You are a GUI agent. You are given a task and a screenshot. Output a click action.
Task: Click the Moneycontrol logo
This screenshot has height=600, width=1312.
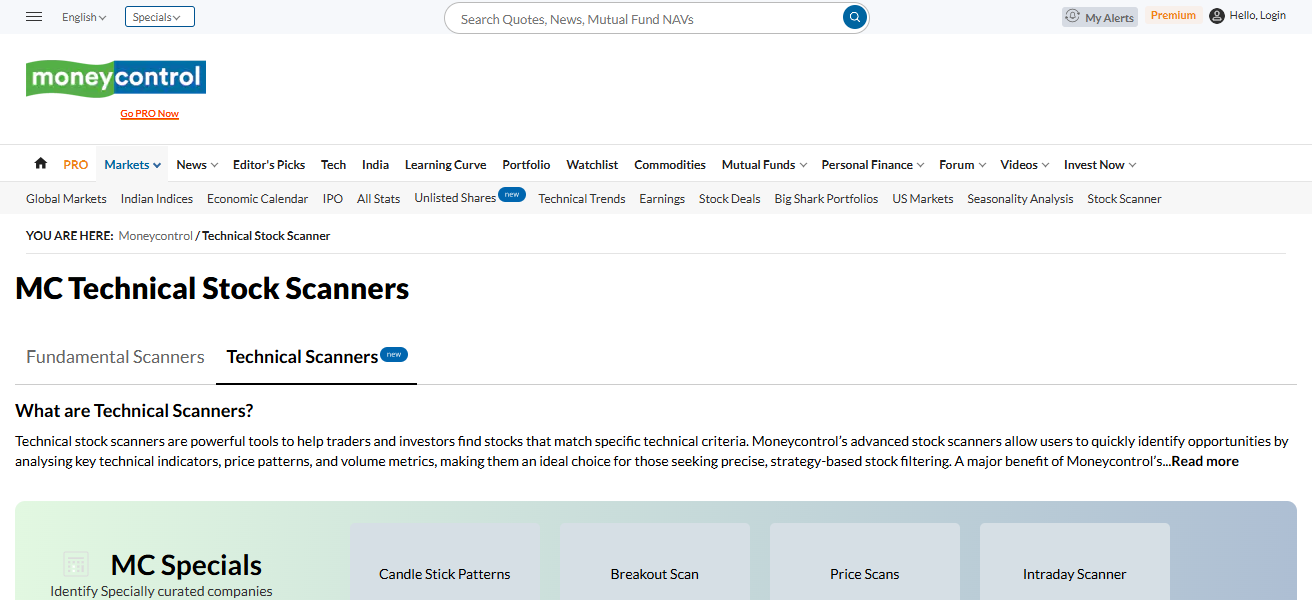116,78
